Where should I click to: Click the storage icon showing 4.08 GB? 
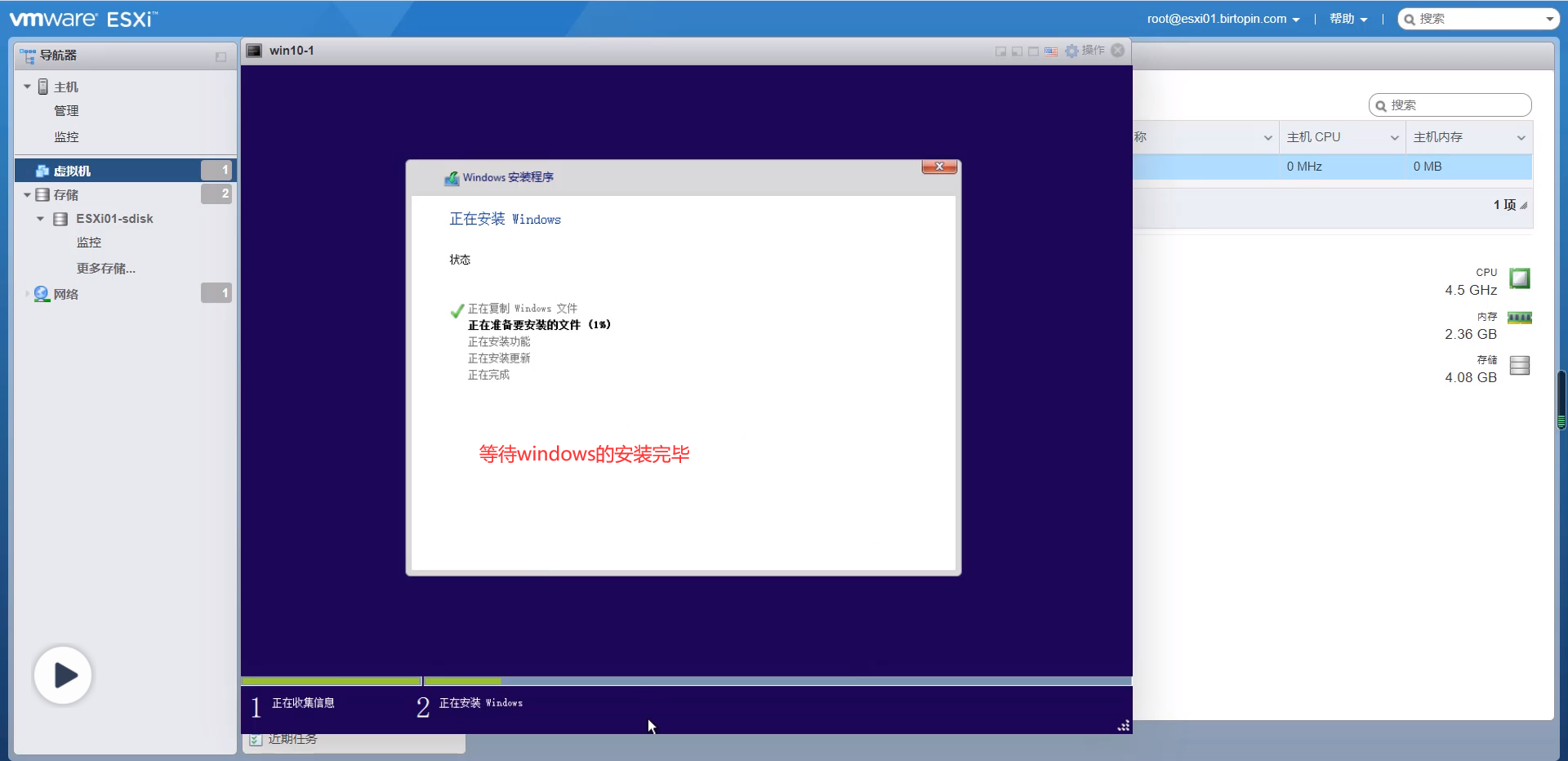tap(1520, 365)
